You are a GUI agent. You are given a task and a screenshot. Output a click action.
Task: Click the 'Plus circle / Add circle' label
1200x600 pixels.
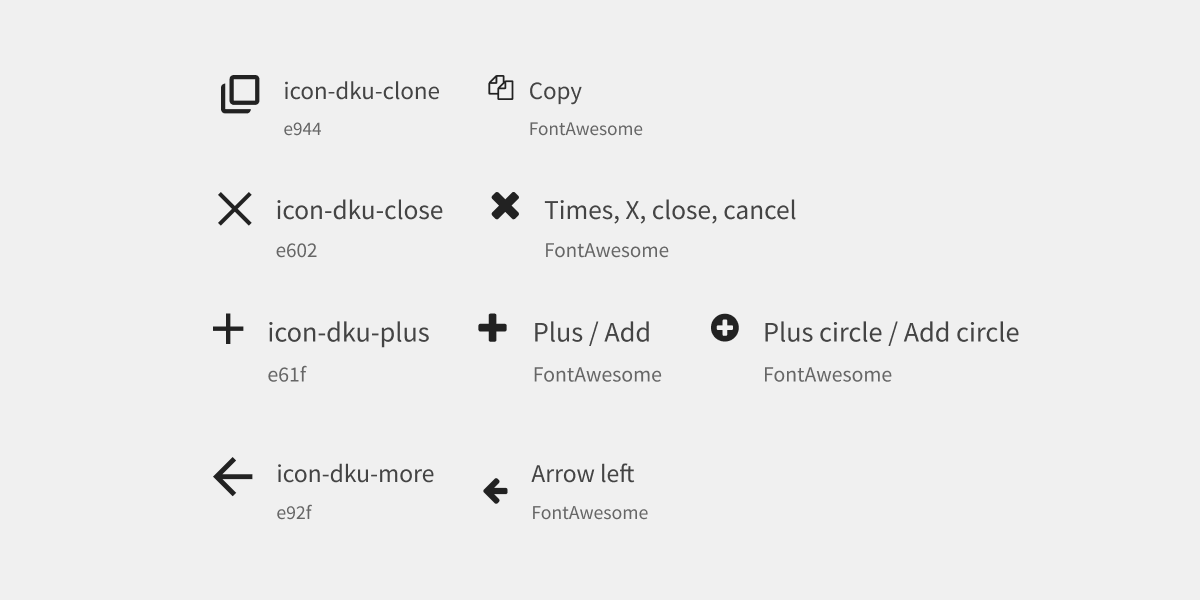tap(891, 333)
